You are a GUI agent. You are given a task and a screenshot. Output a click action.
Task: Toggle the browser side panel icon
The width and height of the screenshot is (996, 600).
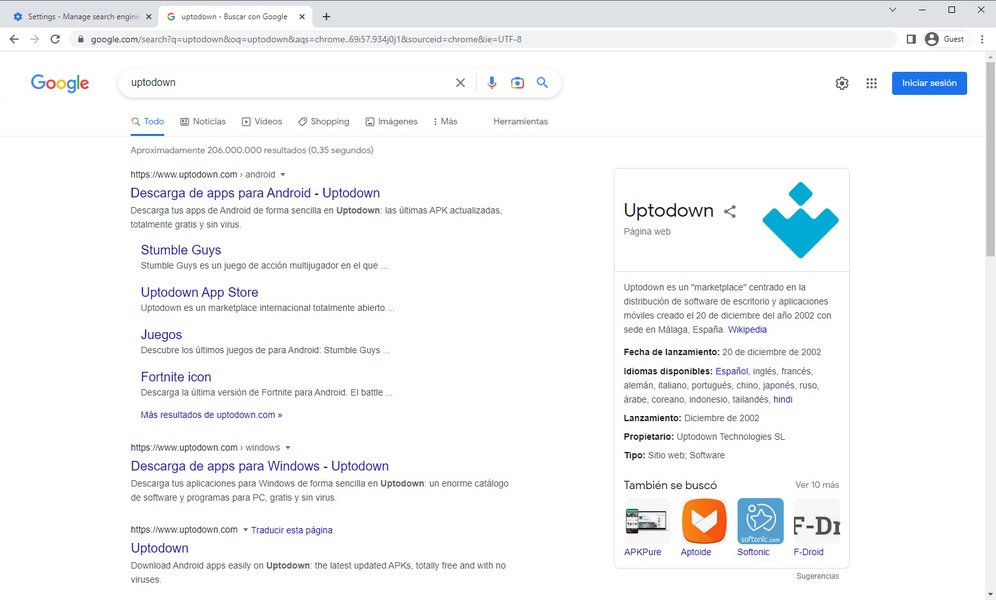(911, 39)
